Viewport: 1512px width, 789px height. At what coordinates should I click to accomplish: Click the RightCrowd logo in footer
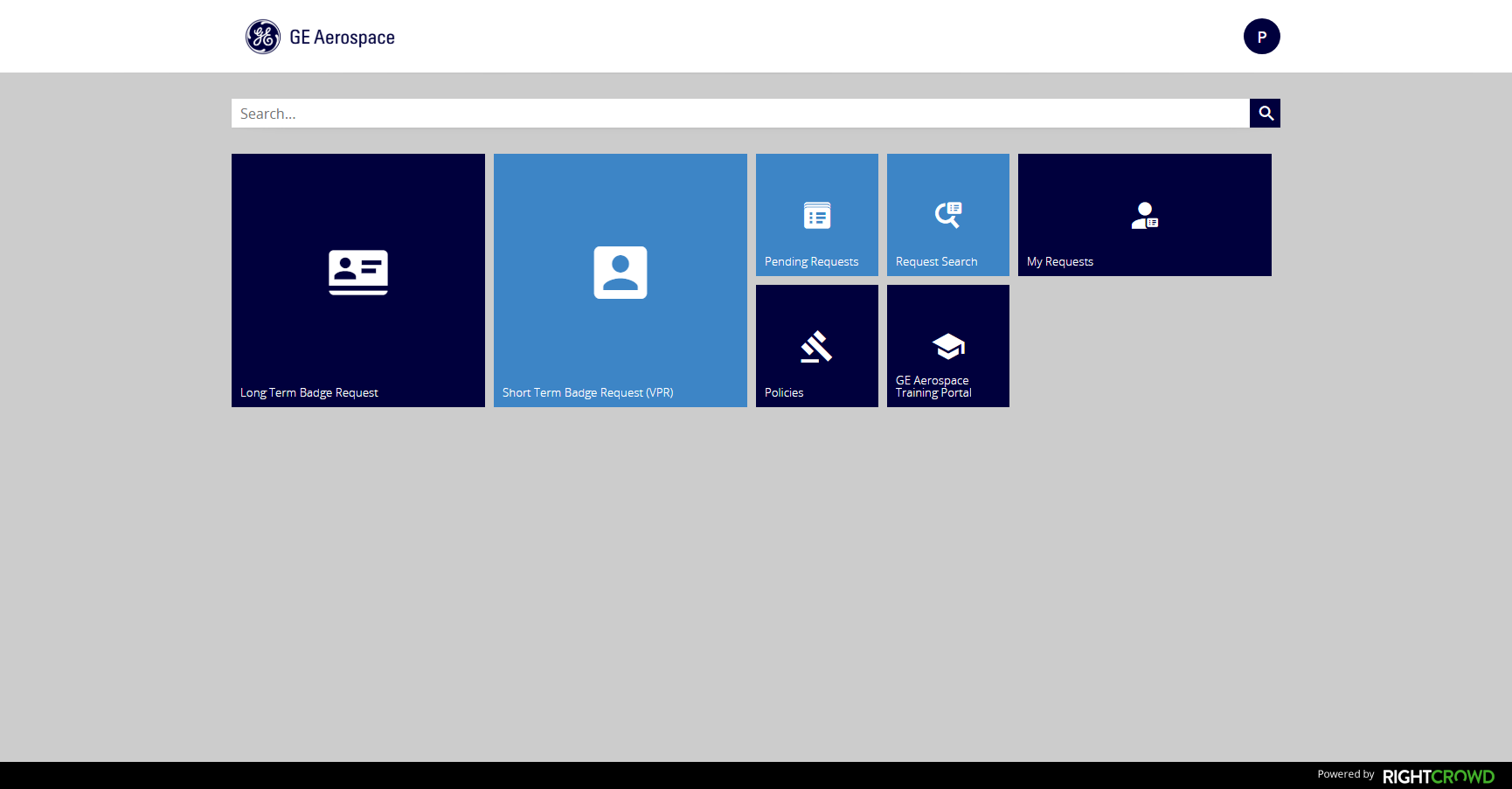1438,776
